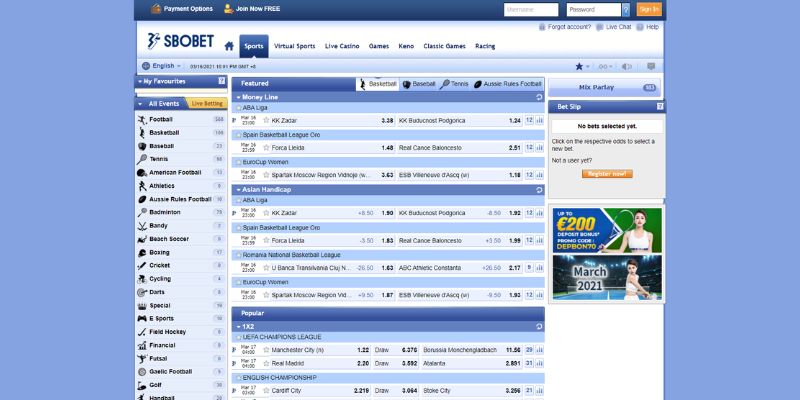Show more markets for Manchester City match
The width and height of the screenshot is (800, 400).
pyautogui.click(x=529, y=350)
